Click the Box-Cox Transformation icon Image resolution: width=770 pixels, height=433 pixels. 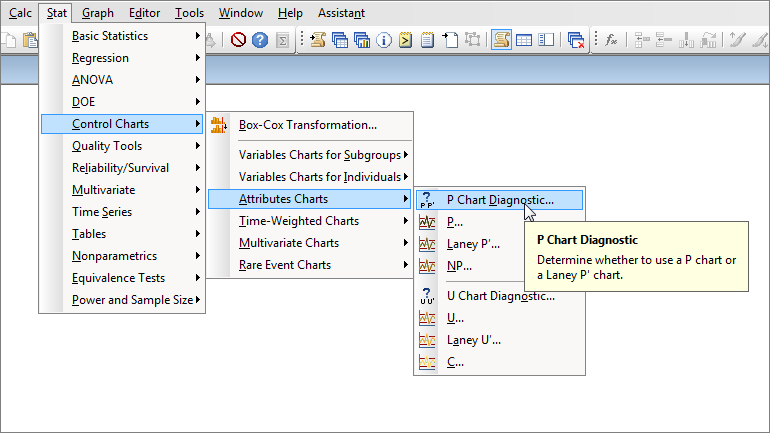[219, 125]
